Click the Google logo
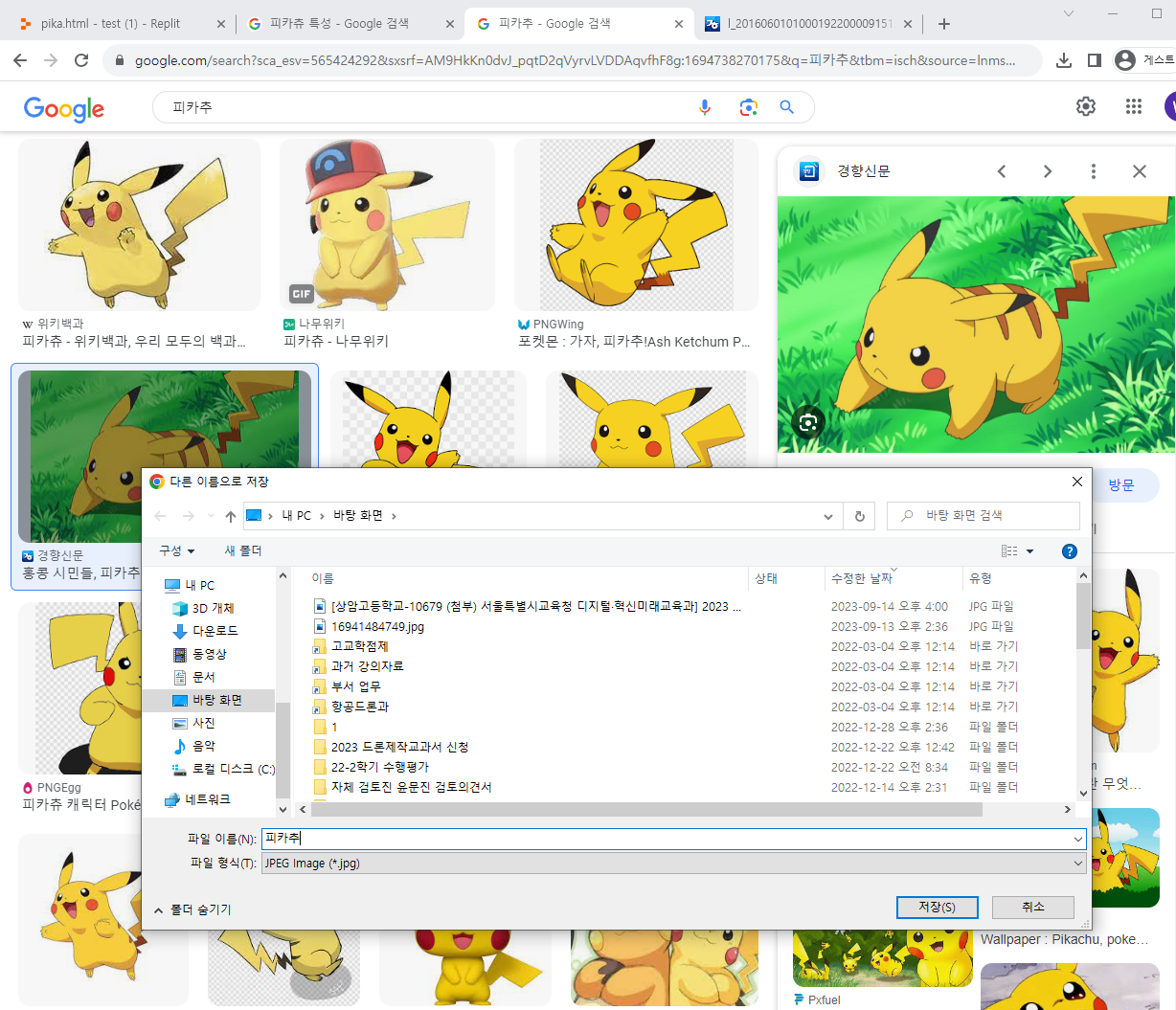 64,109
